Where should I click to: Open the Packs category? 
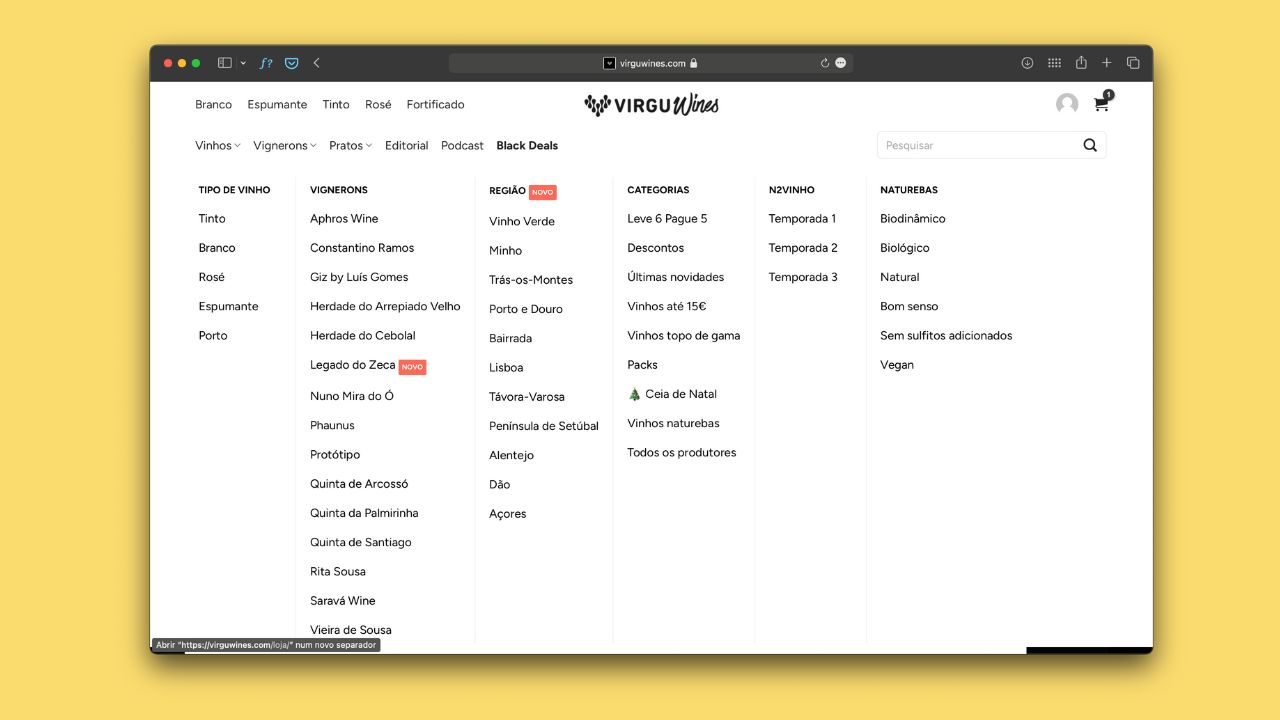[643, 365]
